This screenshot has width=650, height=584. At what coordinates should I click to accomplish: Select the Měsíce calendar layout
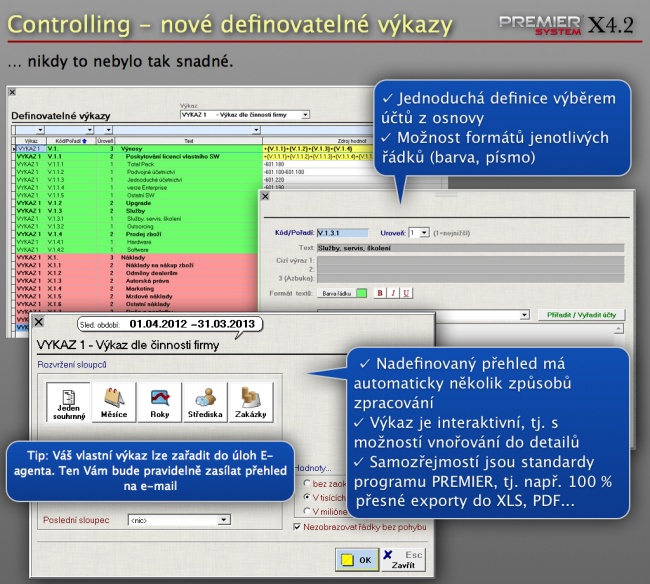114,402
